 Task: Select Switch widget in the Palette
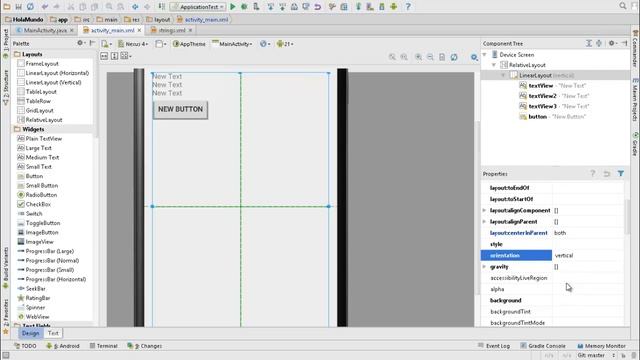tap(30, 213)
